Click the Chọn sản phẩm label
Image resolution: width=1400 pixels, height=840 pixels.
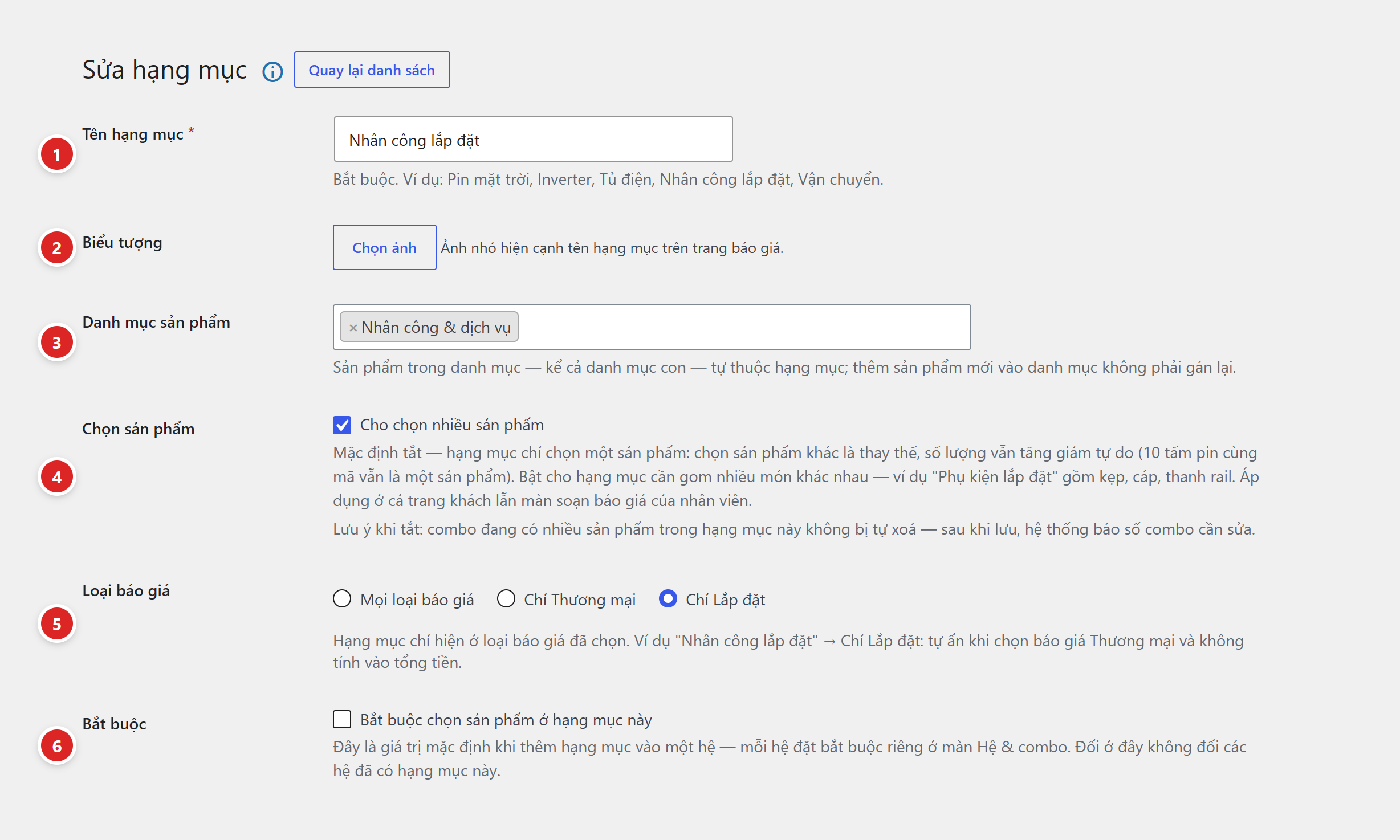pyautogui.click(x=138, y=429)
